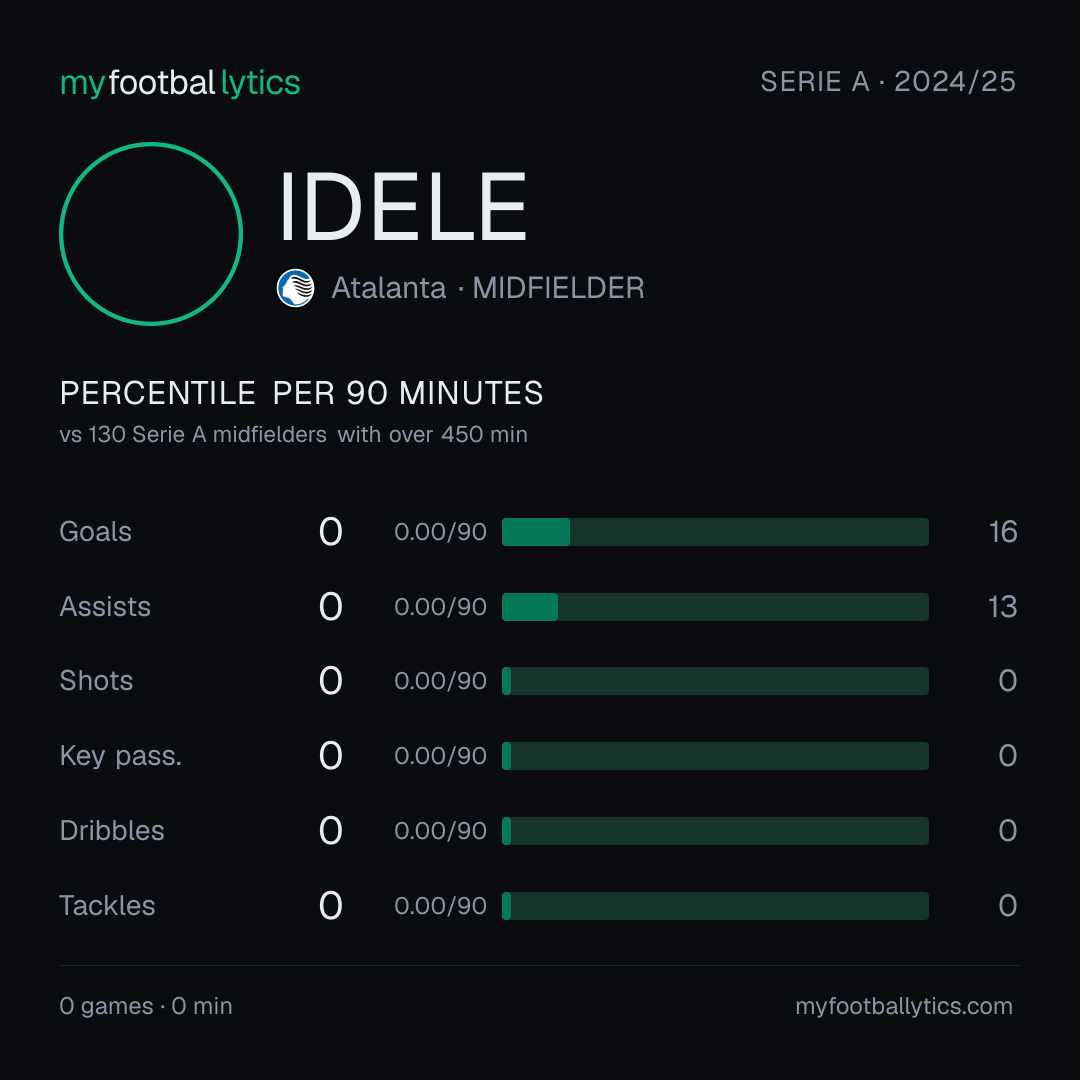Click the Tackles stat label
This screenshot has width=1080, height=1080.
click(x=107, y=906)
